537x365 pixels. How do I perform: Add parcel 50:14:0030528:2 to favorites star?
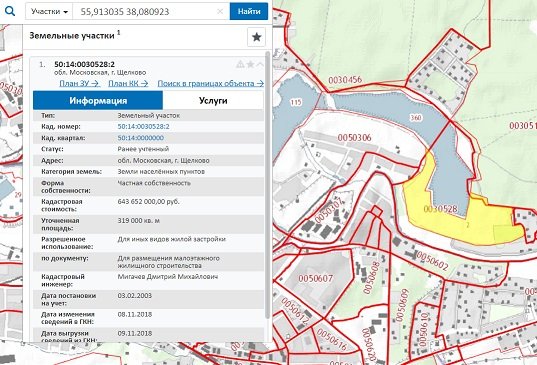[x=250, y=64]
